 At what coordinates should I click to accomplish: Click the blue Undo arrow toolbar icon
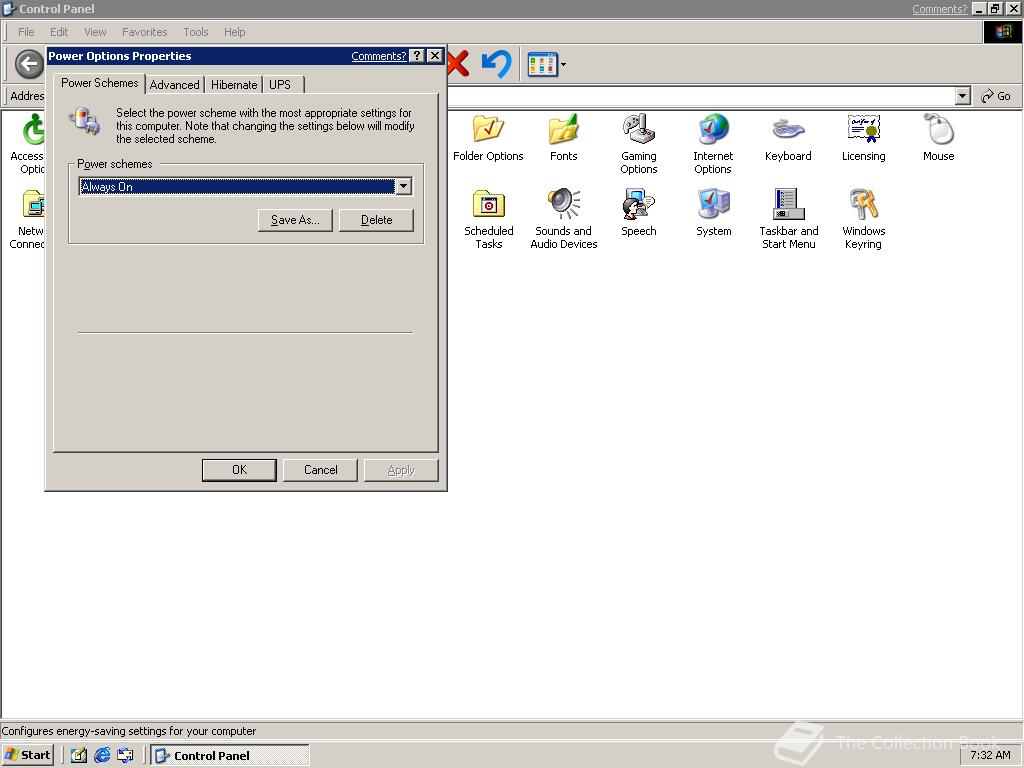point(496,64)
